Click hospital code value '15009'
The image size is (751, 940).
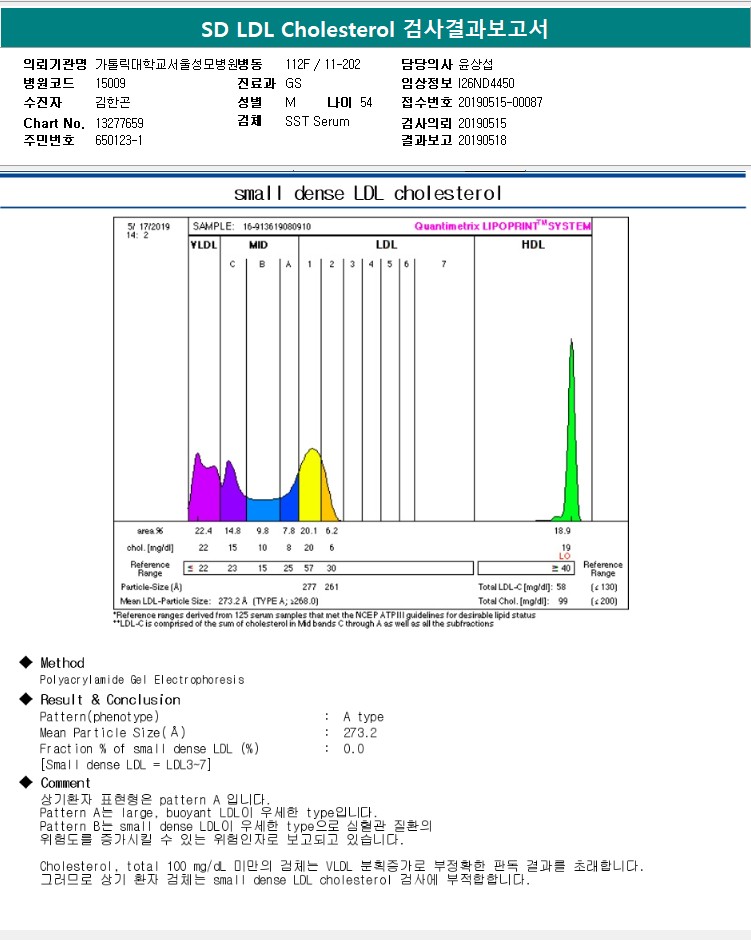point(110,83)
